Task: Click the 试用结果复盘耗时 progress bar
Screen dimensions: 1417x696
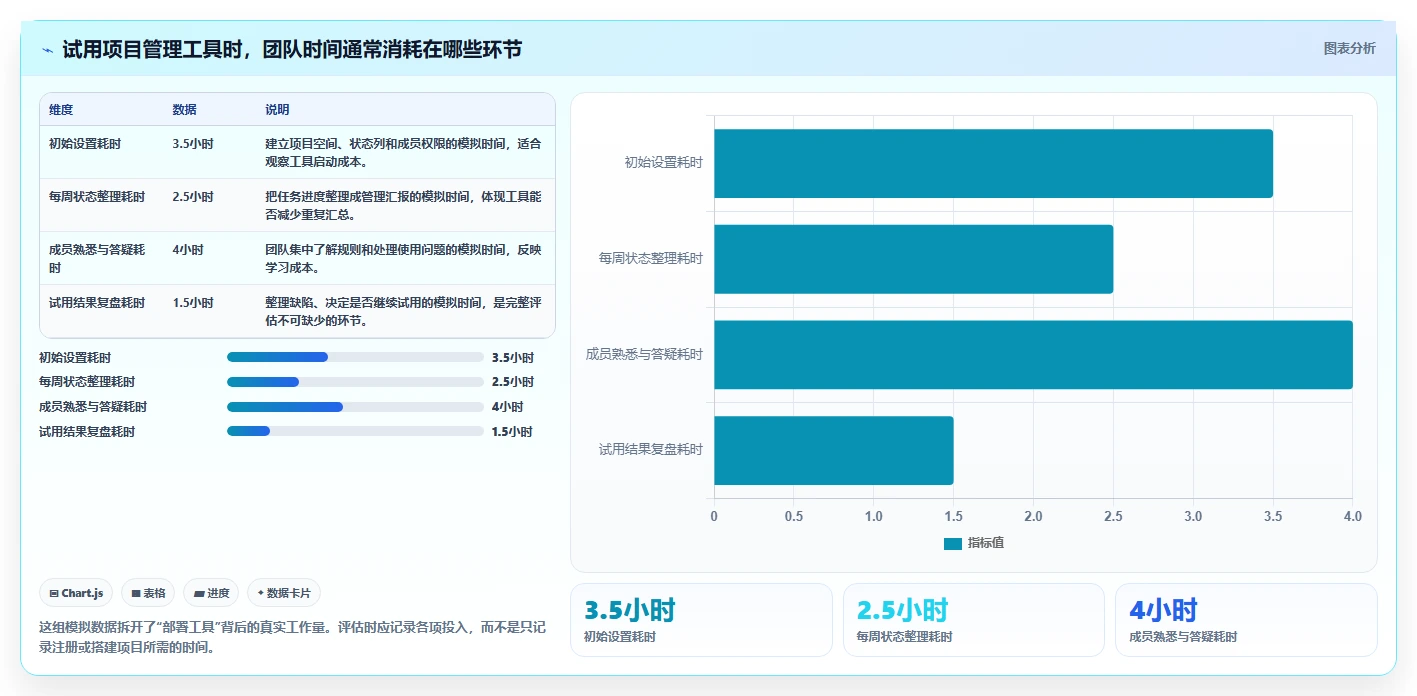Action: click(355, 431)
